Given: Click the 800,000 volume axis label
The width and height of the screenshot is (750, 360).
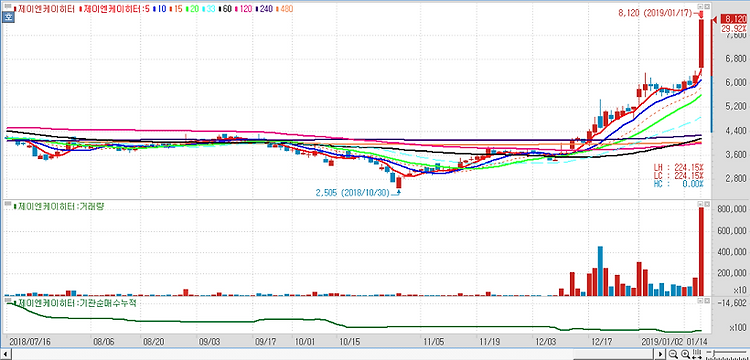Looking at the screenshot, I should [x=733, y=209].
